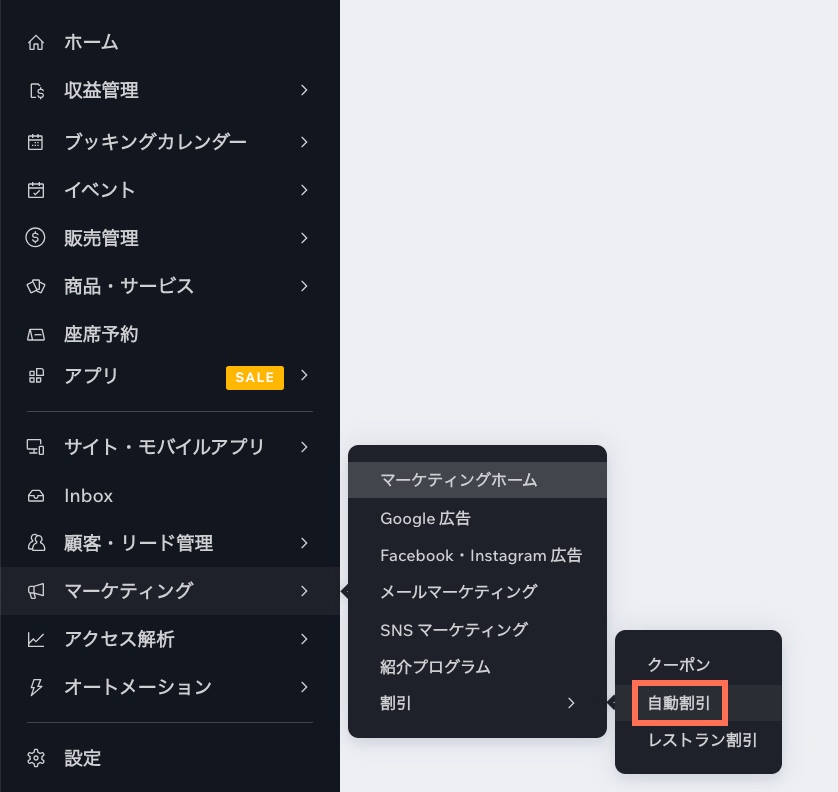Expand the 割引 submenu arrow
The width and height of the screenshot is (838, 792).
[571, 703]
